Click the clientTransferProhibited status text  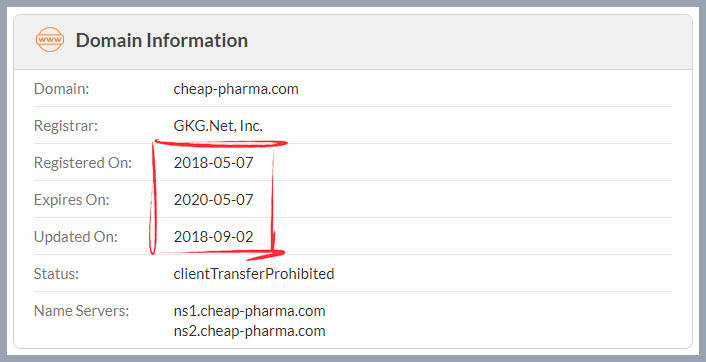[x=254, y=274]
